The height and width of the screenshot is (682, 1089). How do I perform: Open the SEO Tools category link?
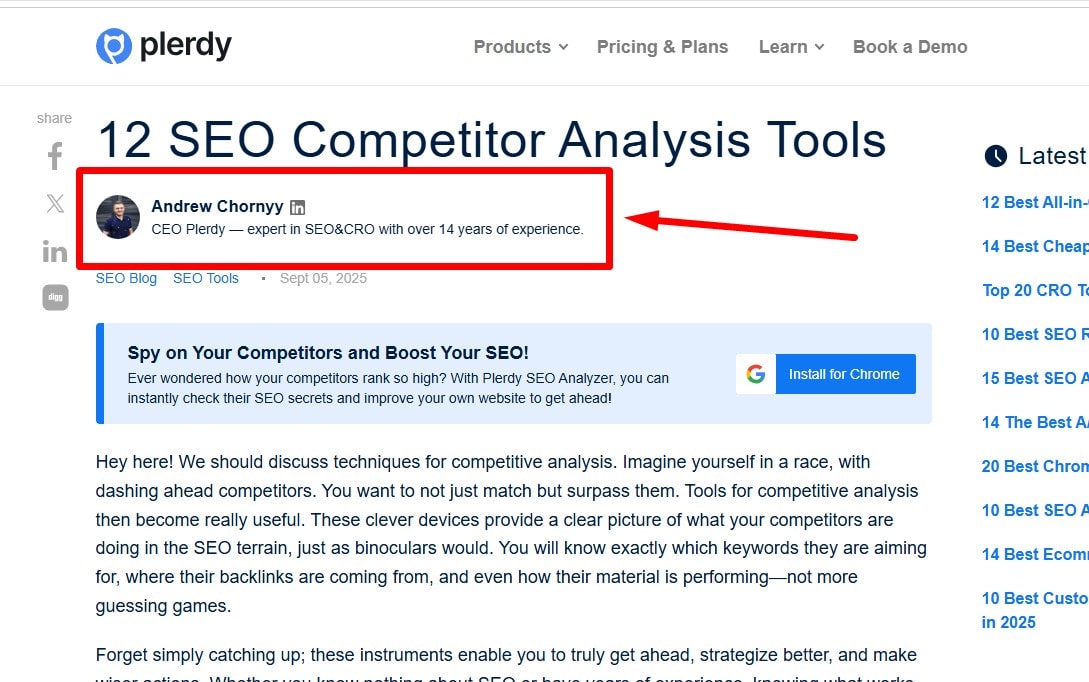click(x=206, y=278)
